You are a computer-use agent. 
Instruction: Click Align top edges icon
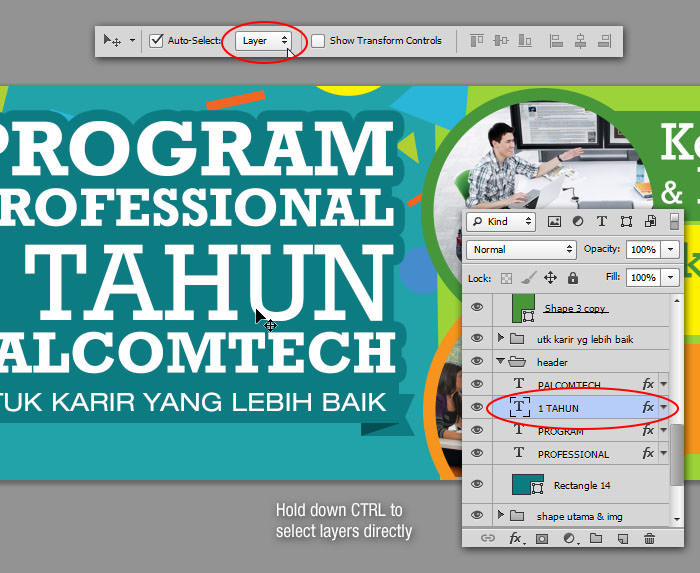[477, 41]
